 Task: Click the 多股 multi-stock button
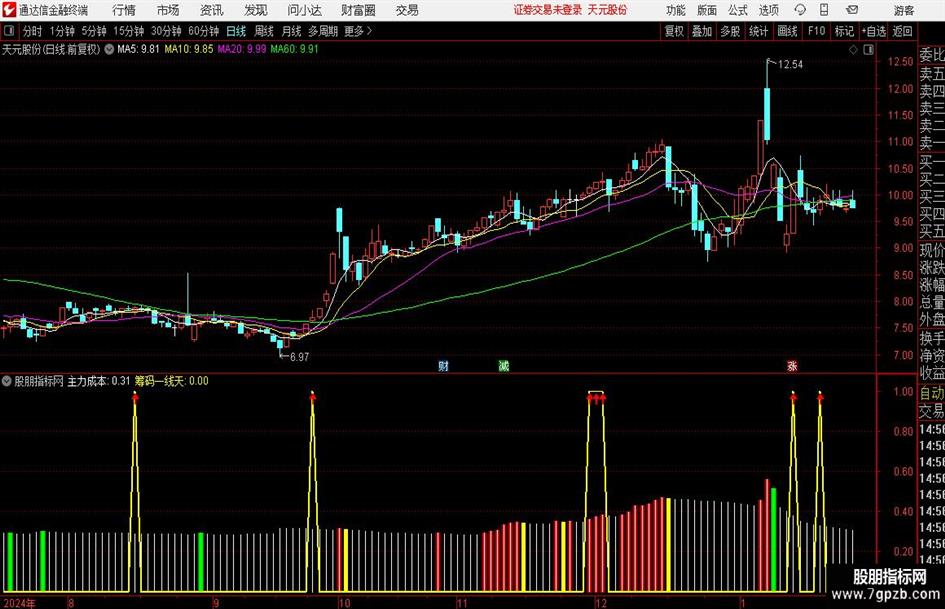(x=730, y=31)
